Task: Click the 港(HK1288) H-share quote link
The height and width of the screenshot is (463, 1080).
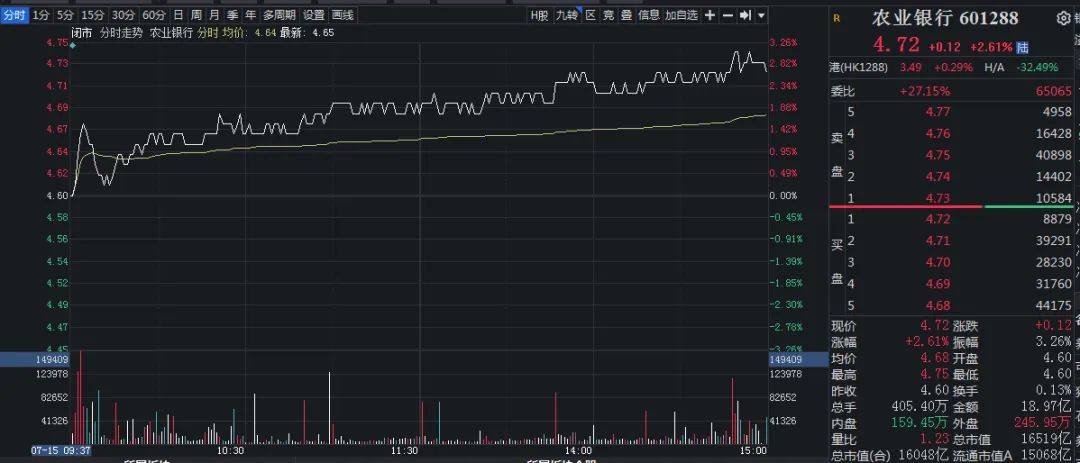Action: tap(858, 67)
